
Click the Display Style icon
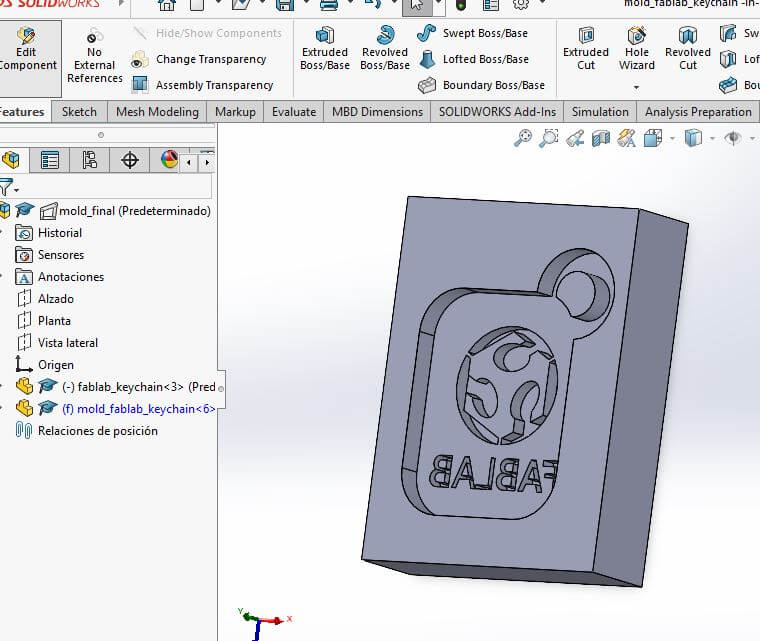(x=693, y=138)
